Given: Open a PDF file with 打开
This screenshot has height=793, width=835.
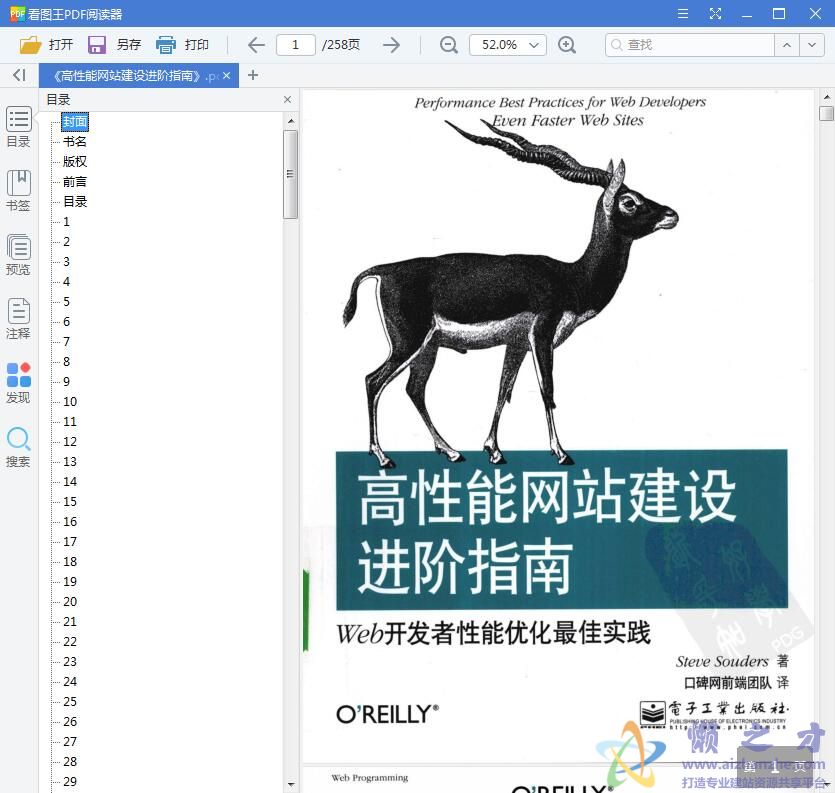Looking at the screenshot, I should [46, 45].
